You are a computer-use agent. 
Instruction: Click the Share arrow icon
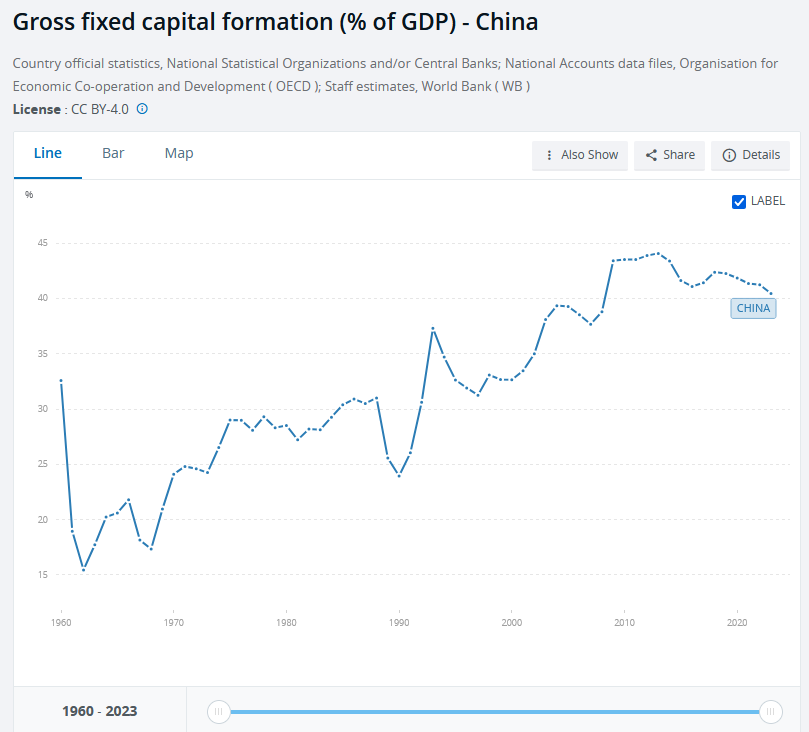pyautogui.click(x=651, y=155)
